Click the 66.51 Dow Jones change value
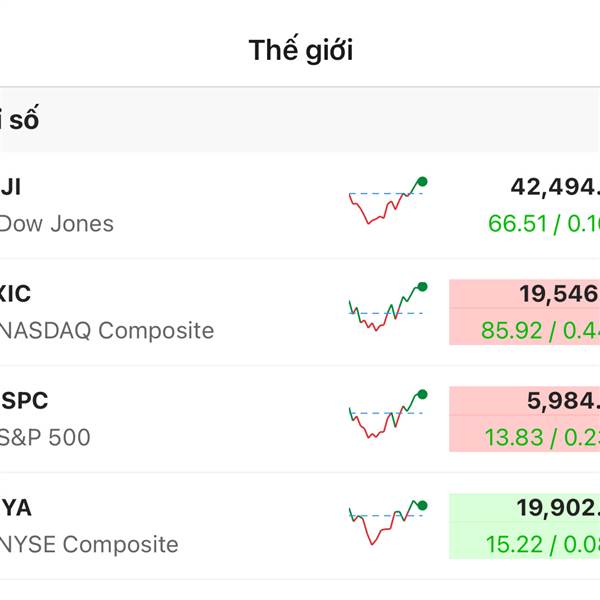Viewport: 600px width, 600px height. 517,223
